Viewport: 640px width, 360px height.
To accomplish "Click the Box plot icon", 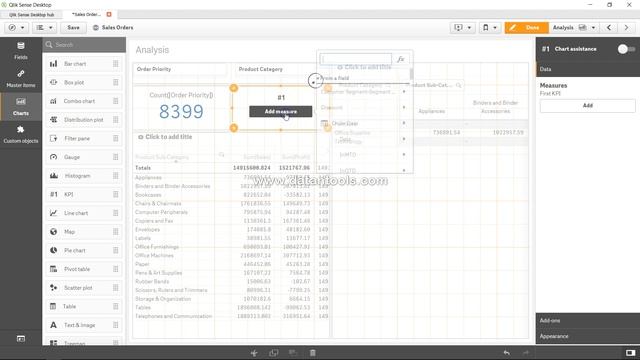I will (53, 82).
